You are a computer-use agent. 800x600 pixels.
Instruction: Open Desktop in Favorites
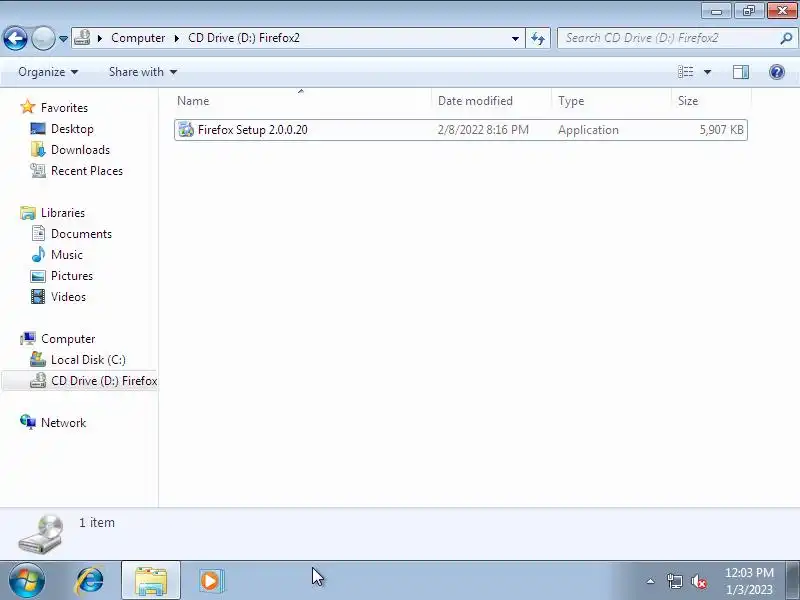72,129
